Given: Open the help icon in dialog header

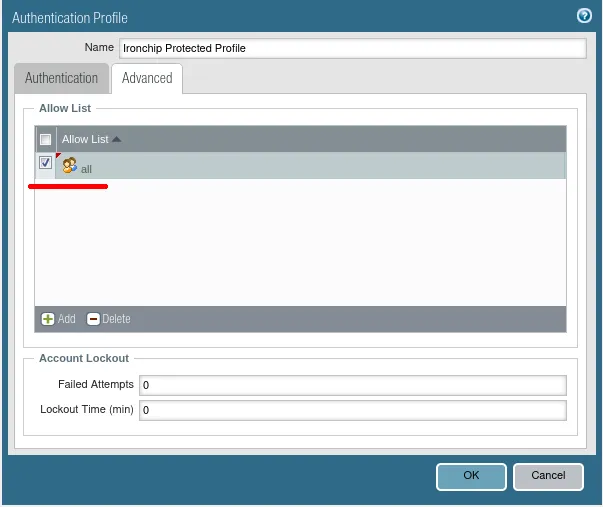Looking at the screenshot, I should point(584,16).
